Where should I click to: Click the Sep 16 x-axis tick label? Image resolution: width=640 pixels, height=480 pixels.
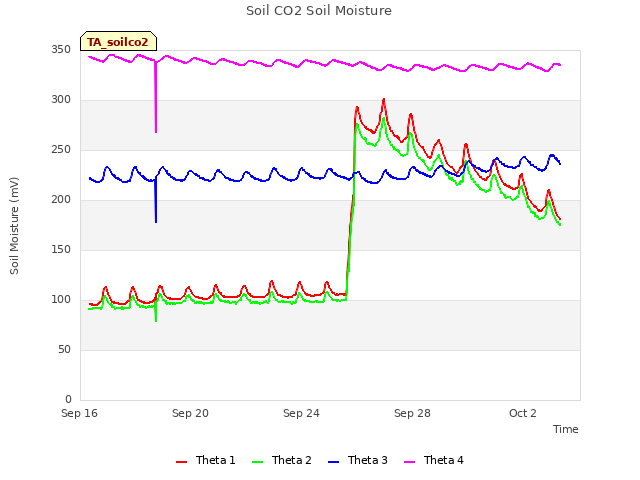click(x=79, y=413)
